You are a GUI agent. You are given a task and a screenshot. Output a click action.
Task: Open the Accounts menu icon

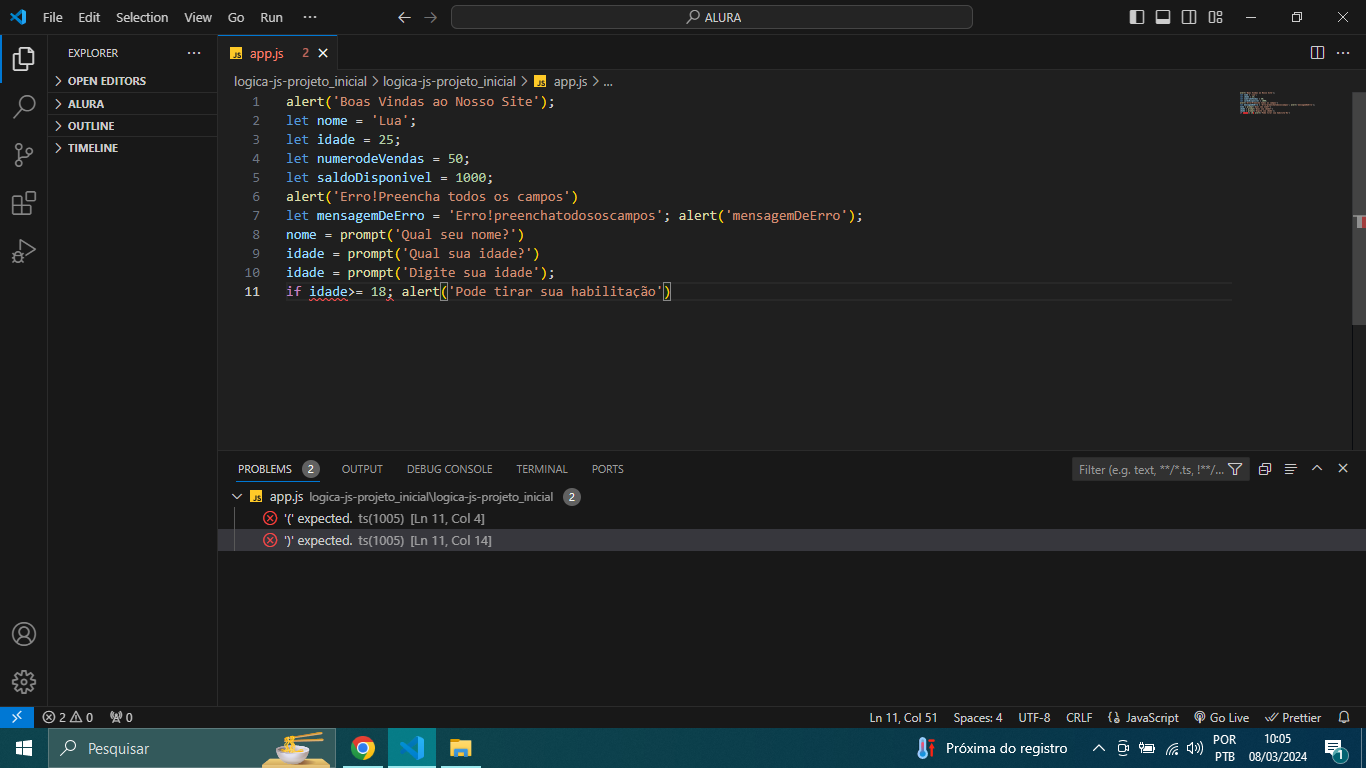pyautogui.click(x=24, y=634)
